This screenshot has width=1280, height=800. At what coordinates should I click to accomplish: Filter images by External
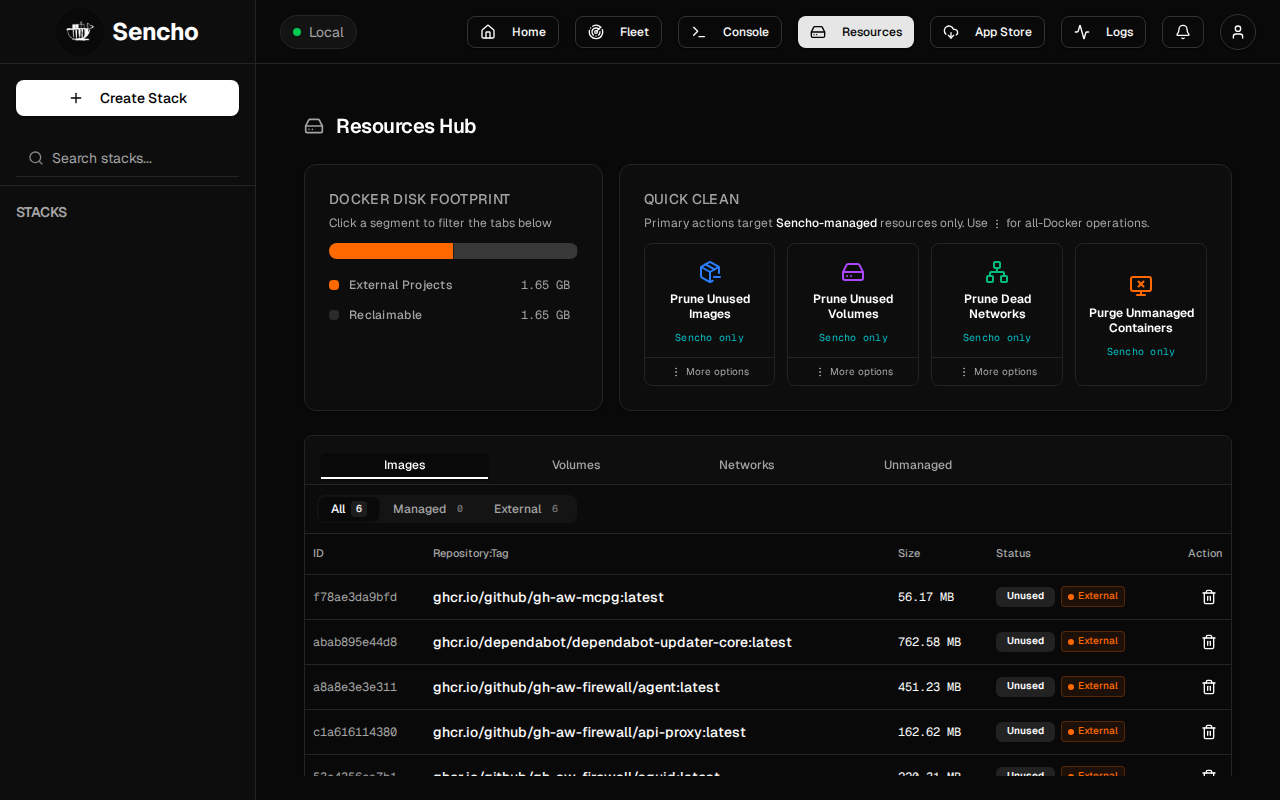tap(526, 509)
